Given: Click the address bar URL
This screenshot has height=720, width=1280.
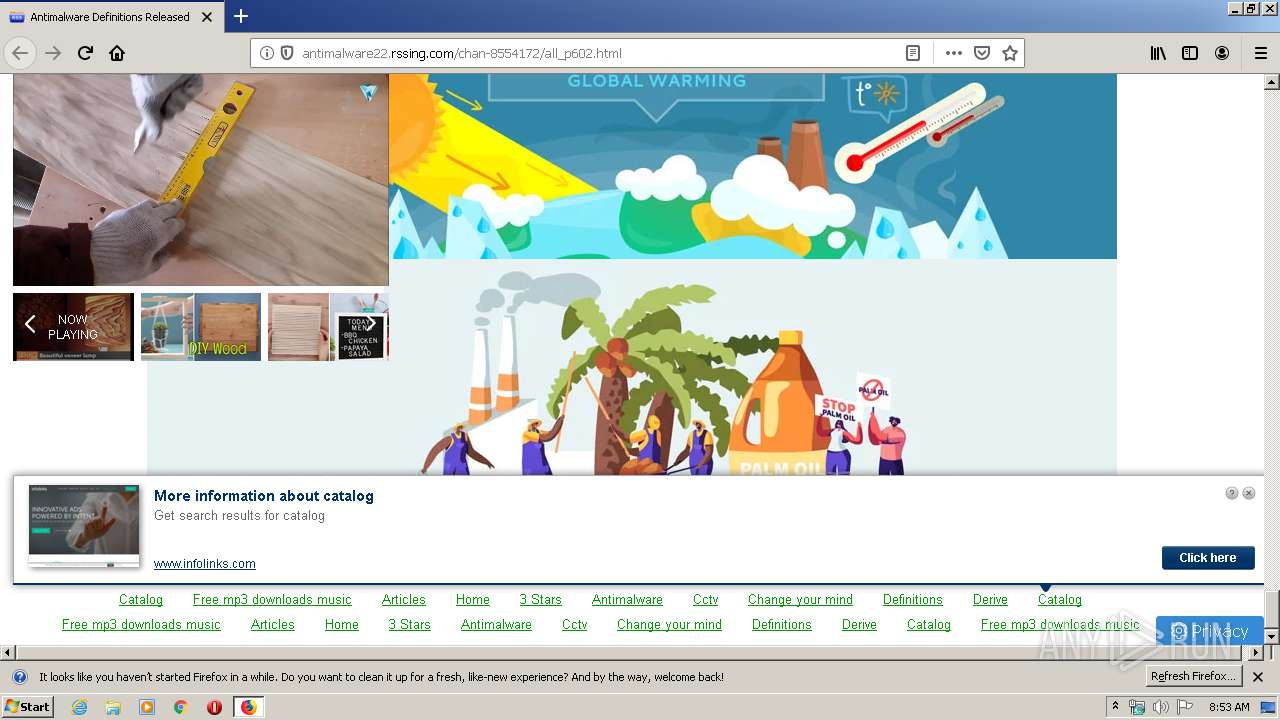Looking at the screenshot, I should point(462,53).
